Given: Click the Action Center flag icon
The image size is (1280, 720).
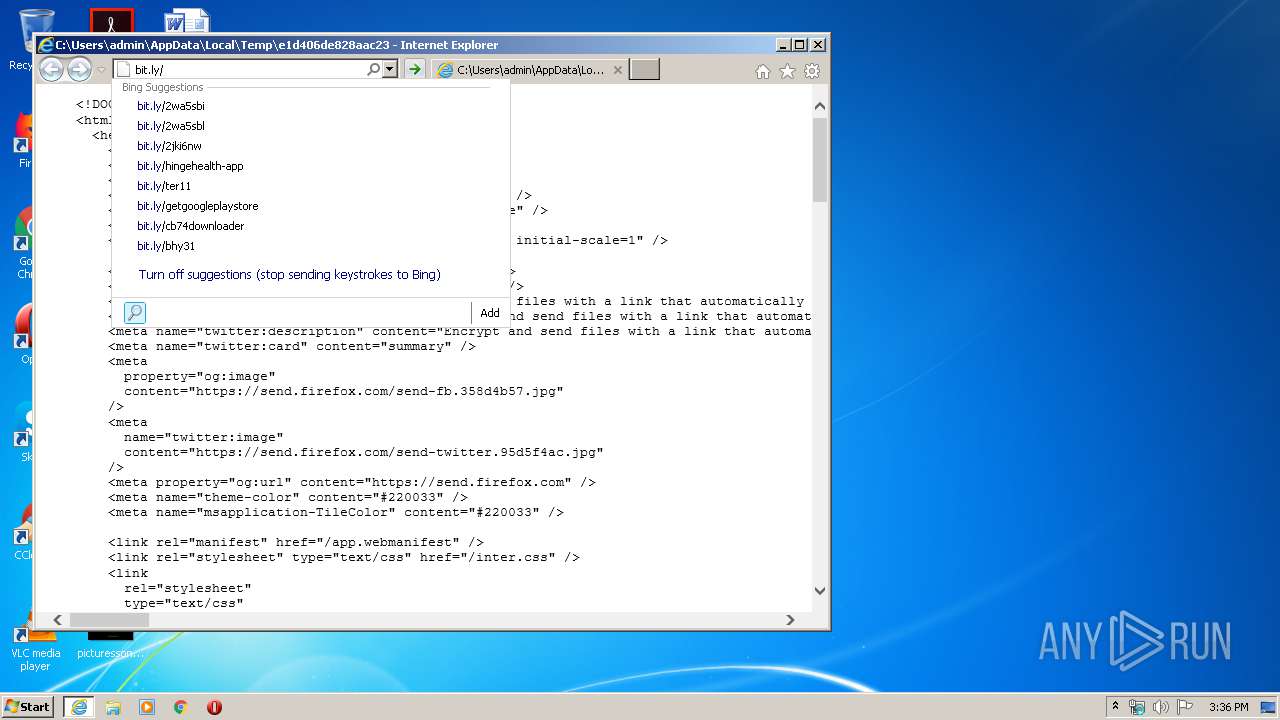Looking at the screenshot, I should click(x=1185, y=707).
